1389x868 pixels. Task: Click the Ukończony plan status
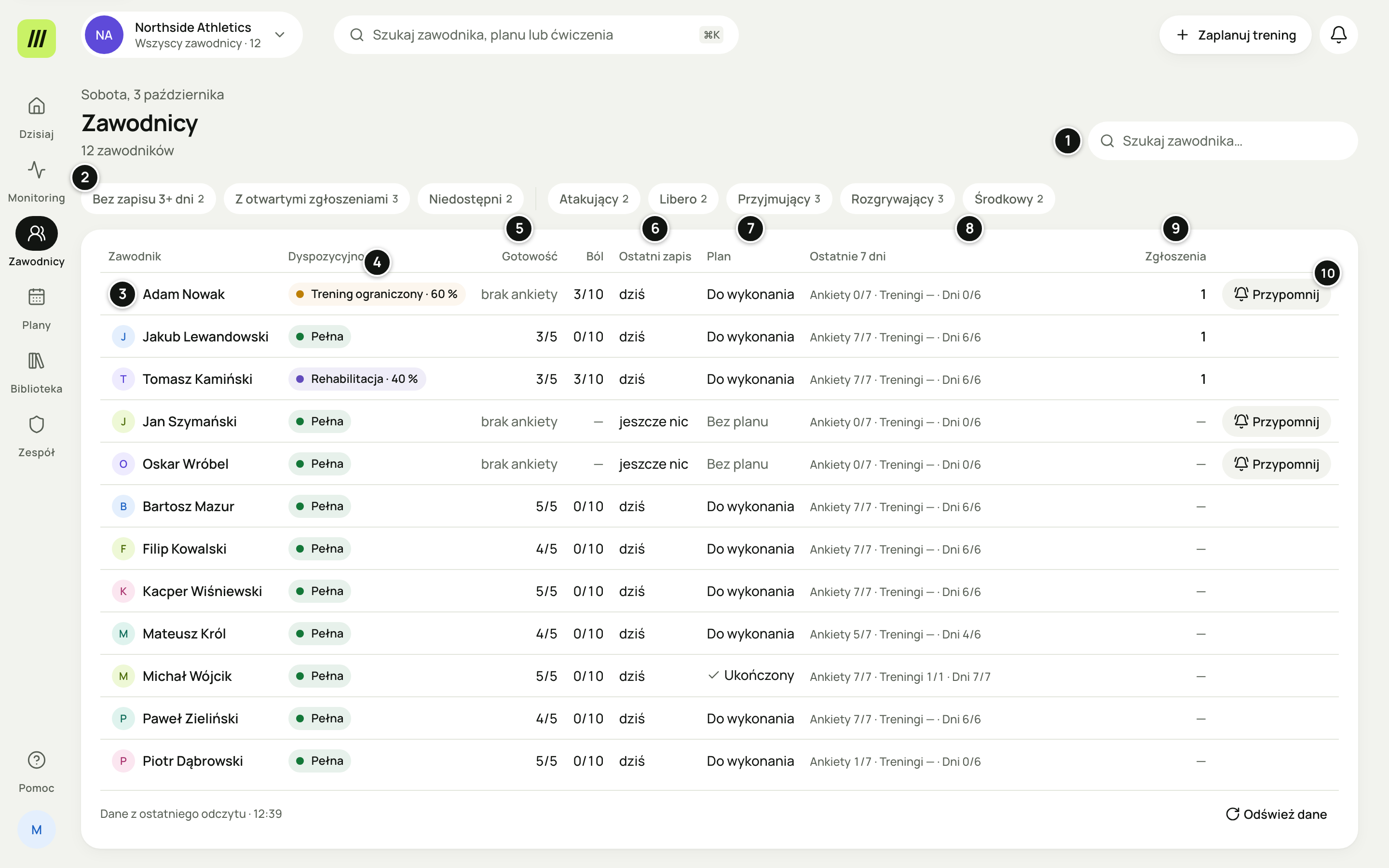pyautogui.click(x=751, y=675)
